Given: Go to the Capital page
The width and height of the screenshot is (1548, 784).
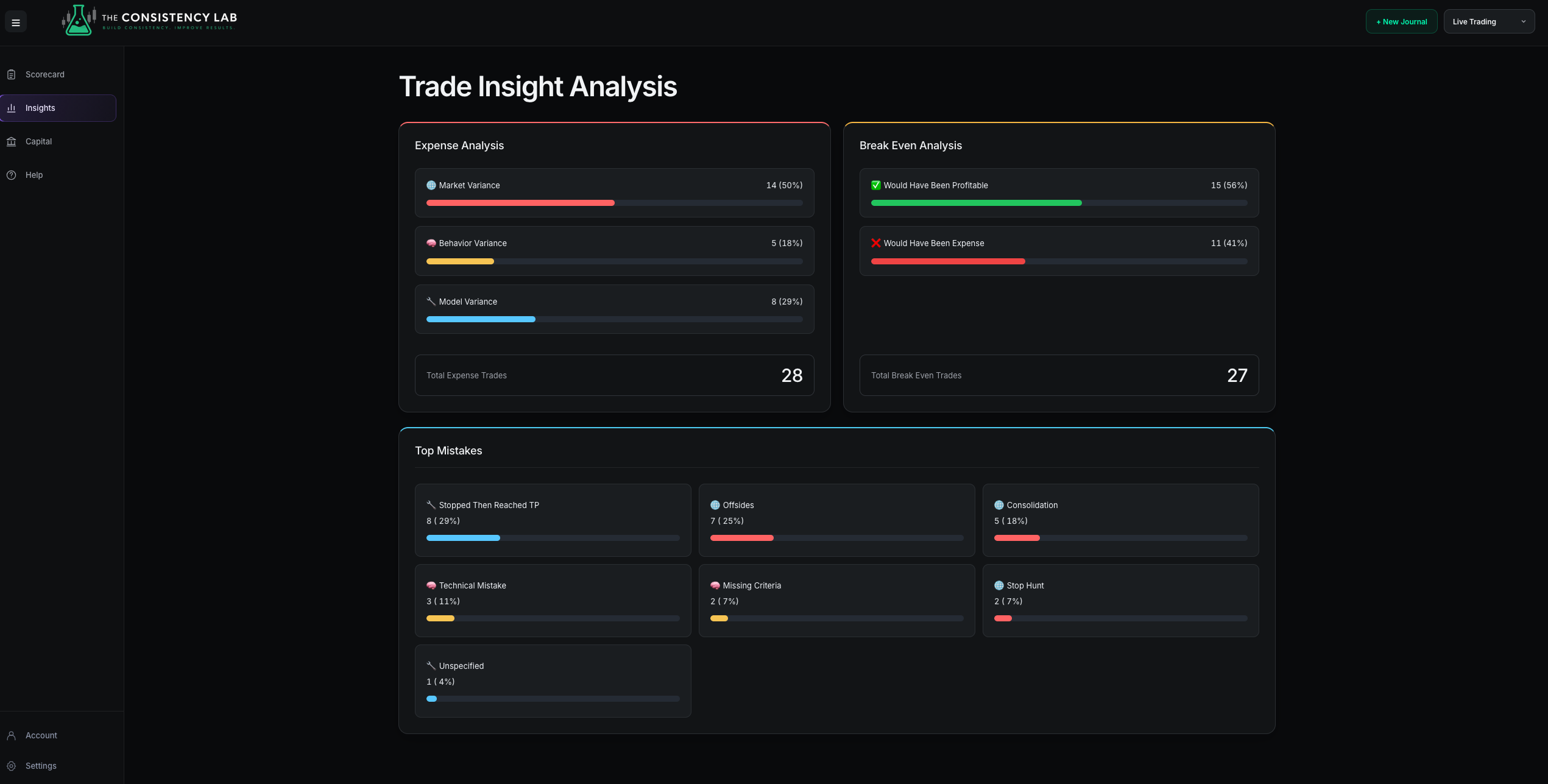Looking at the screenshot, I should point(58,141).
